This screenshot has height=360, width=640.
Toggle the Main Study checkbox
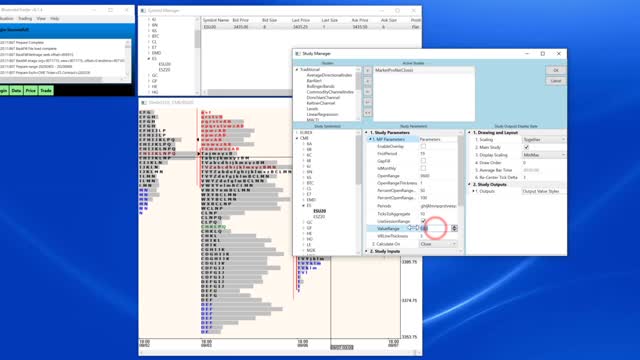527,147
